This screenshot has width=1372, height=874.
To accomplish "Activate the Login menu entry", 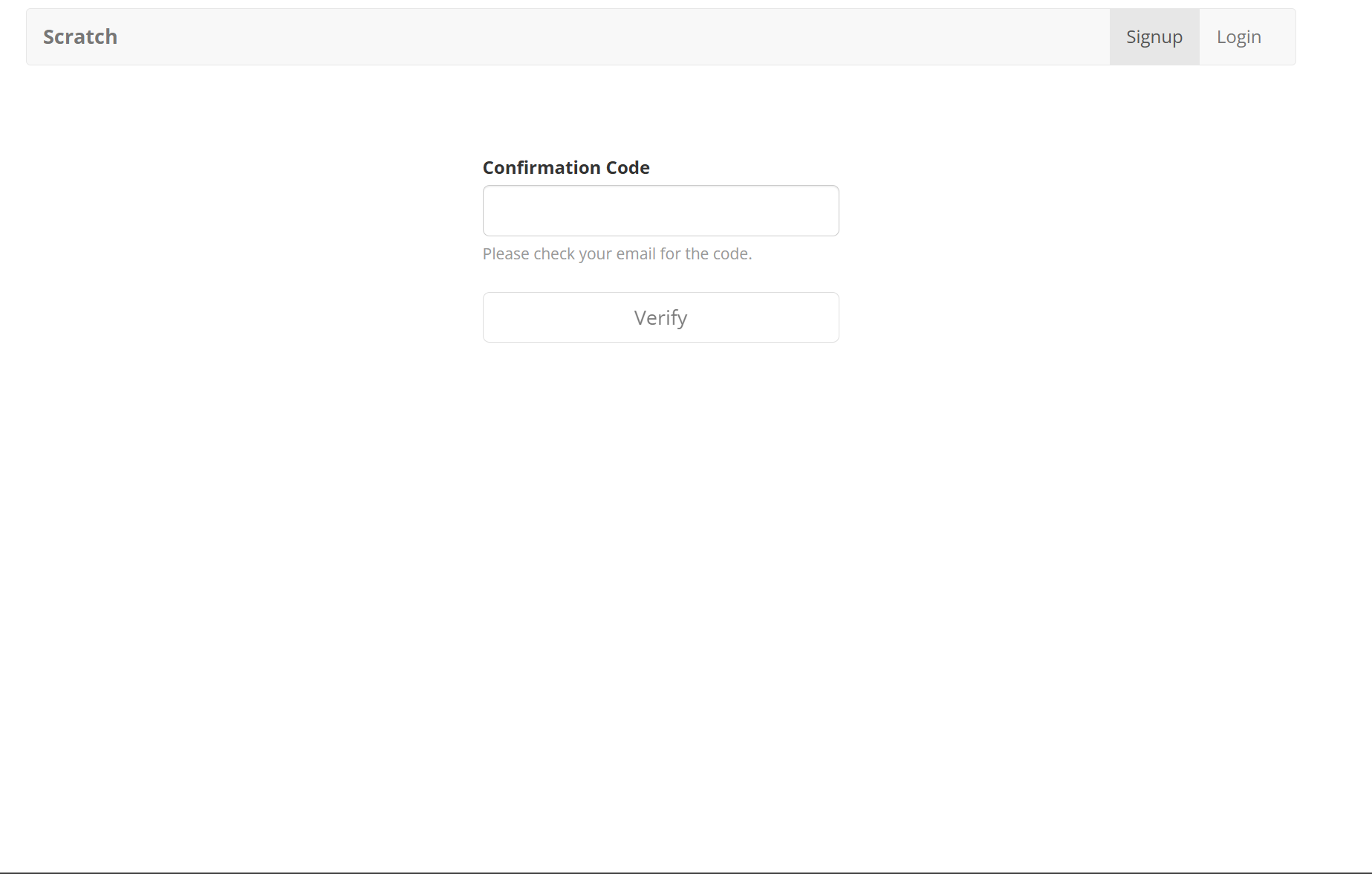I will [x=1238, y=36].
